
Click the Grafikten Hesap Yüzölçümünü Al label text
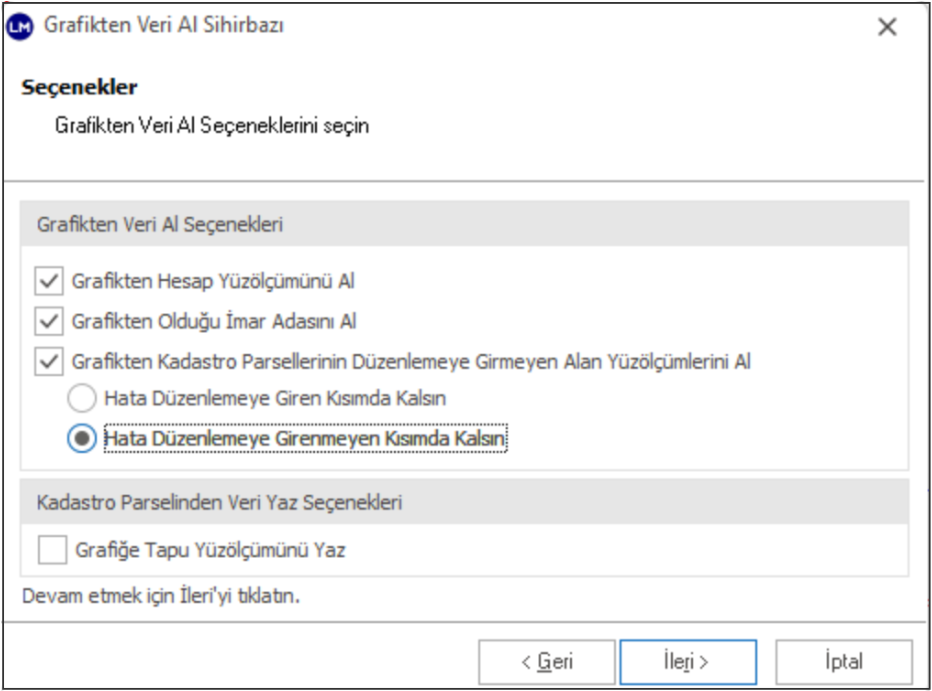[213, 282]
